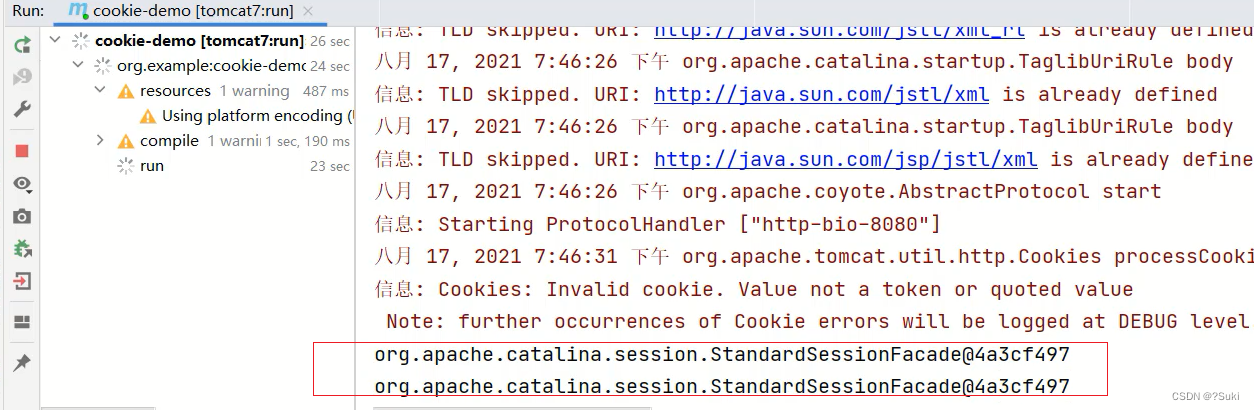Expand the compile warning node
The height and width of the screenshot is (410, 1254).
point(100,141)
